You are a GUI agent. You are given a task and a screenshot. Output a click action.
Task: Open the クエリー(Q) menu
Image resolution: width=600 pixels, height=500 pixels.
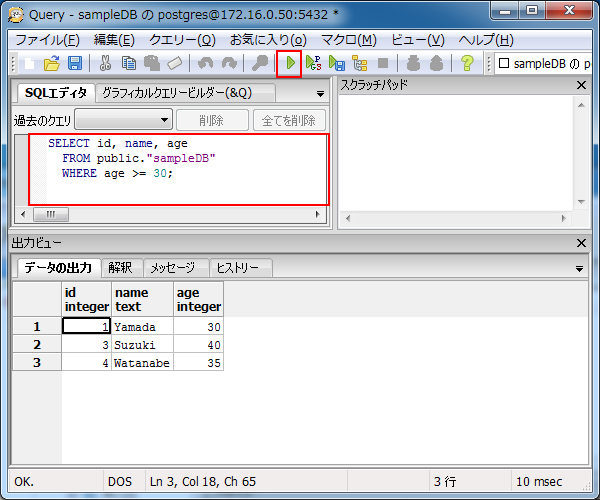point(181,40)
